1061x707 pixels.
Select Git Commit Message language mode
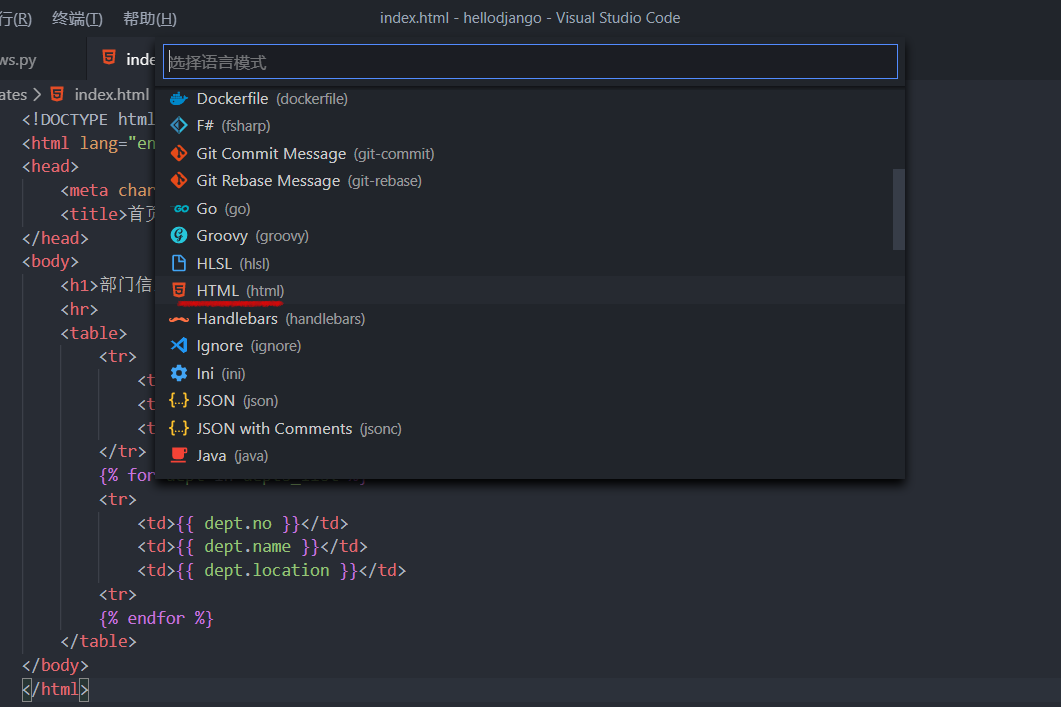pyautogui.click(x=530, y=154)
